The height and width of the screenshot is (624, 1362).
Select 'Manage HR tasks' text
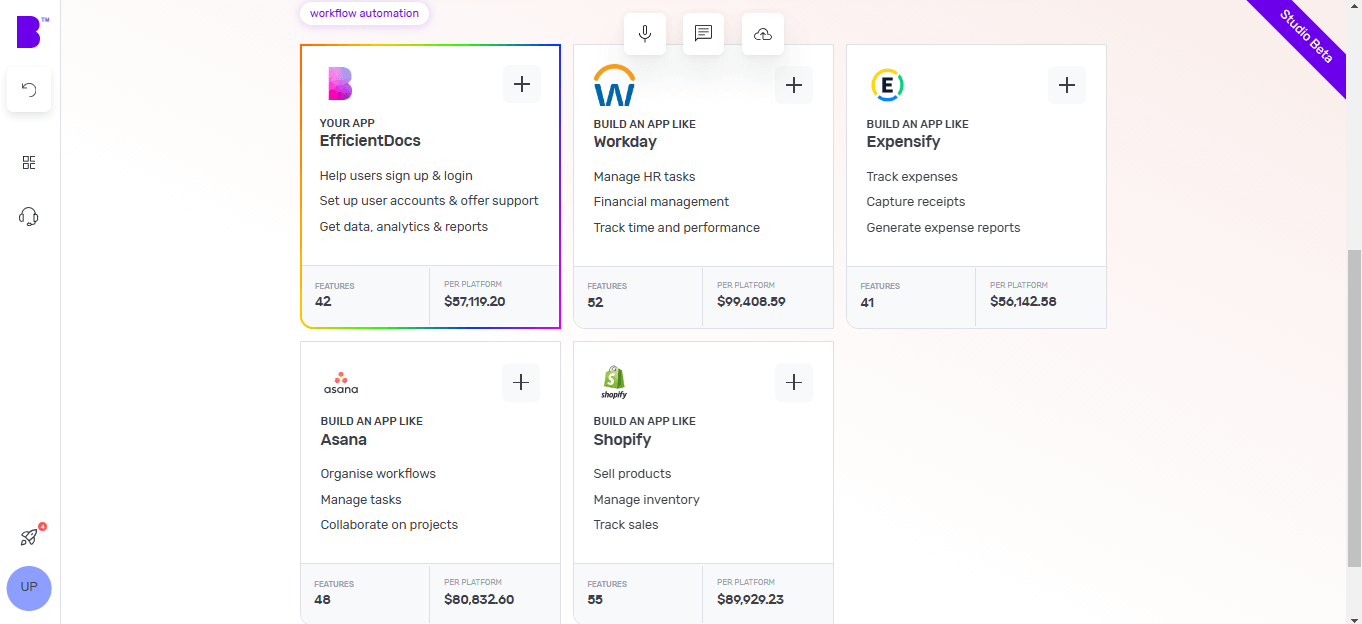coord(644,177)
